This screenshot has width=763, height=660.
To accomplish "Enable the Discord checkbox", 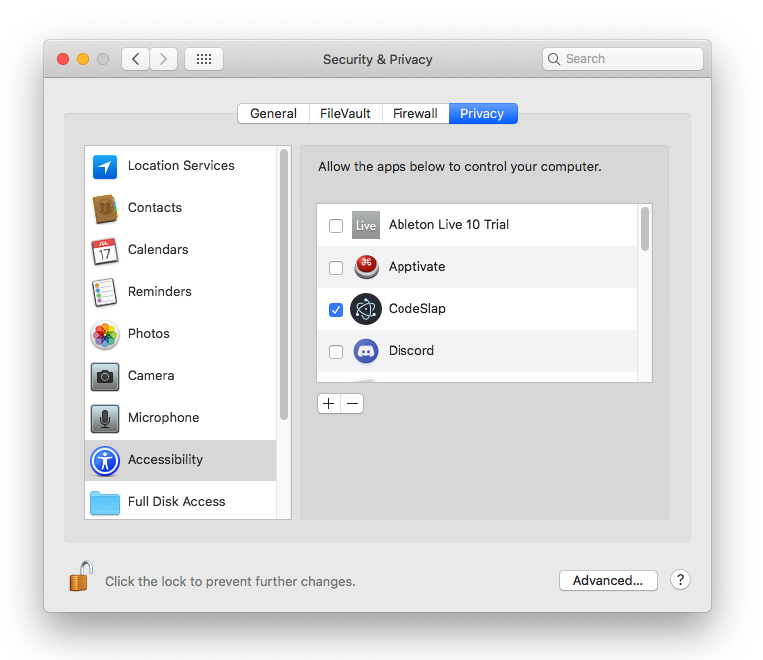I will pyautogui.click(x=336, y=351).
